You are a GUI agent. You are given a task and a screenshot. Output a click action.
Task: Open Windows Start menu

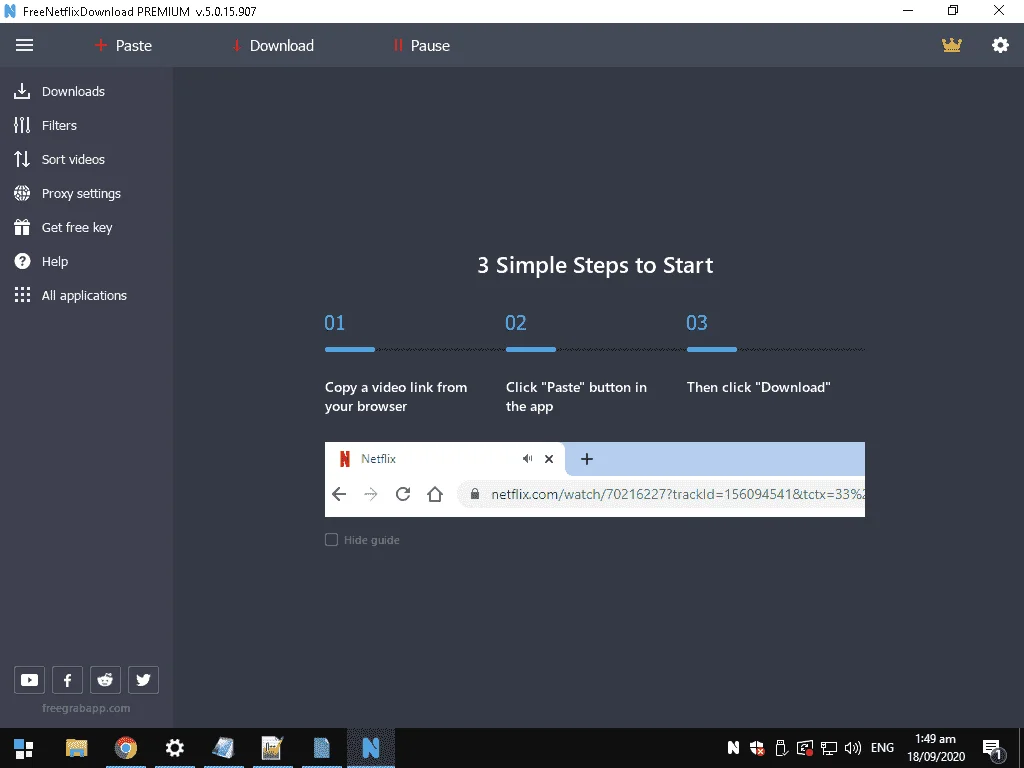click(24, 748)
